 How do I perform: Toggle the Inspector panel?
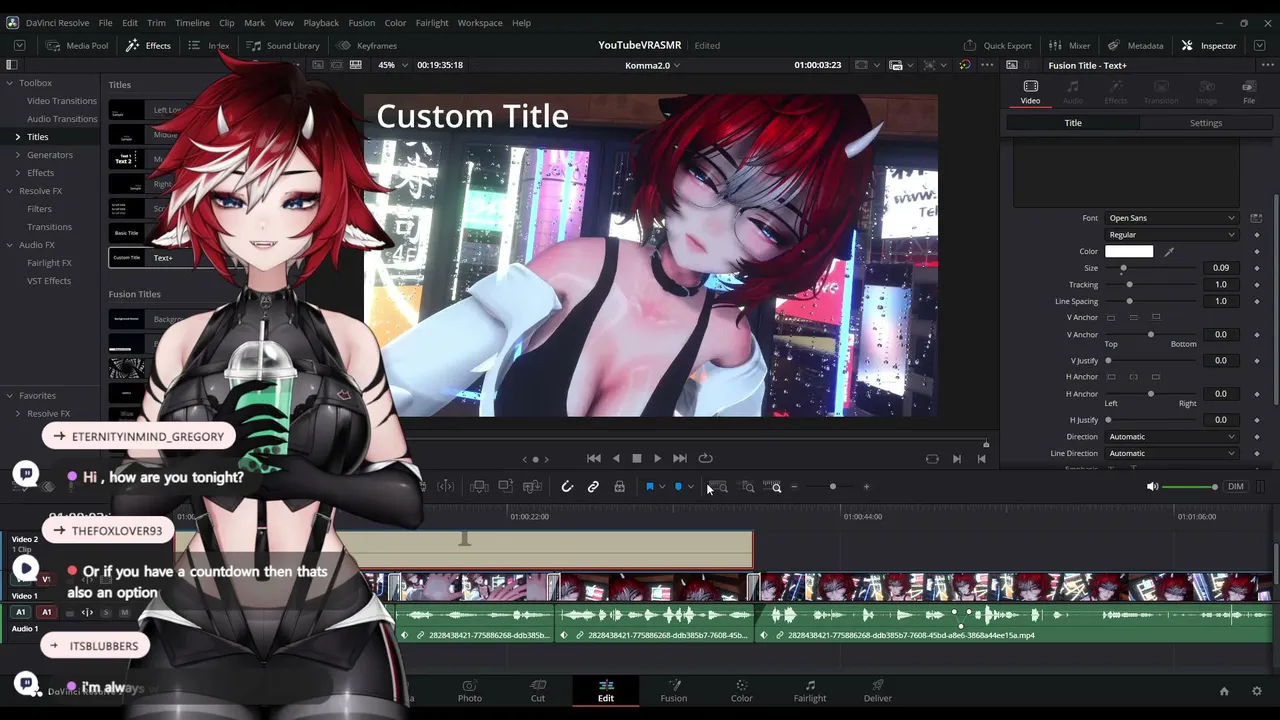pyautogui.click(x=1209, y=45)
